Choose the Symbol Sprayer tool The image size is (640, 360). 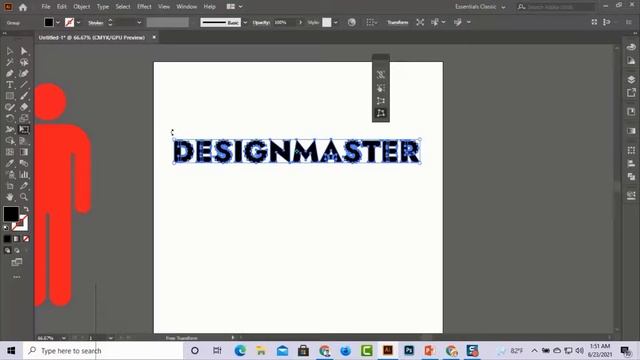click(x=9, y=175)
